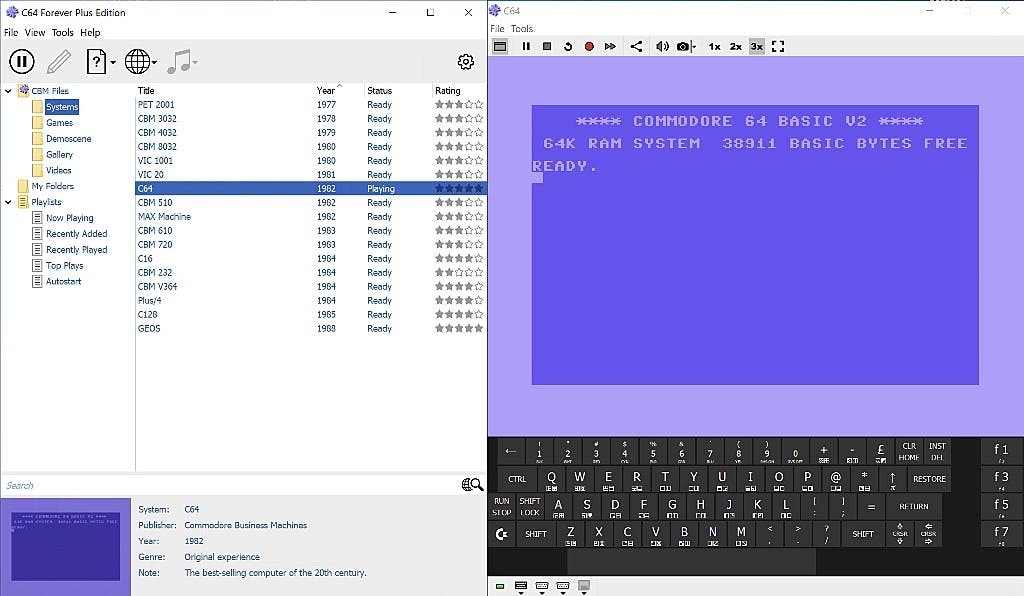Toggle the virtual keyboard panel icon

coord(500,46)
